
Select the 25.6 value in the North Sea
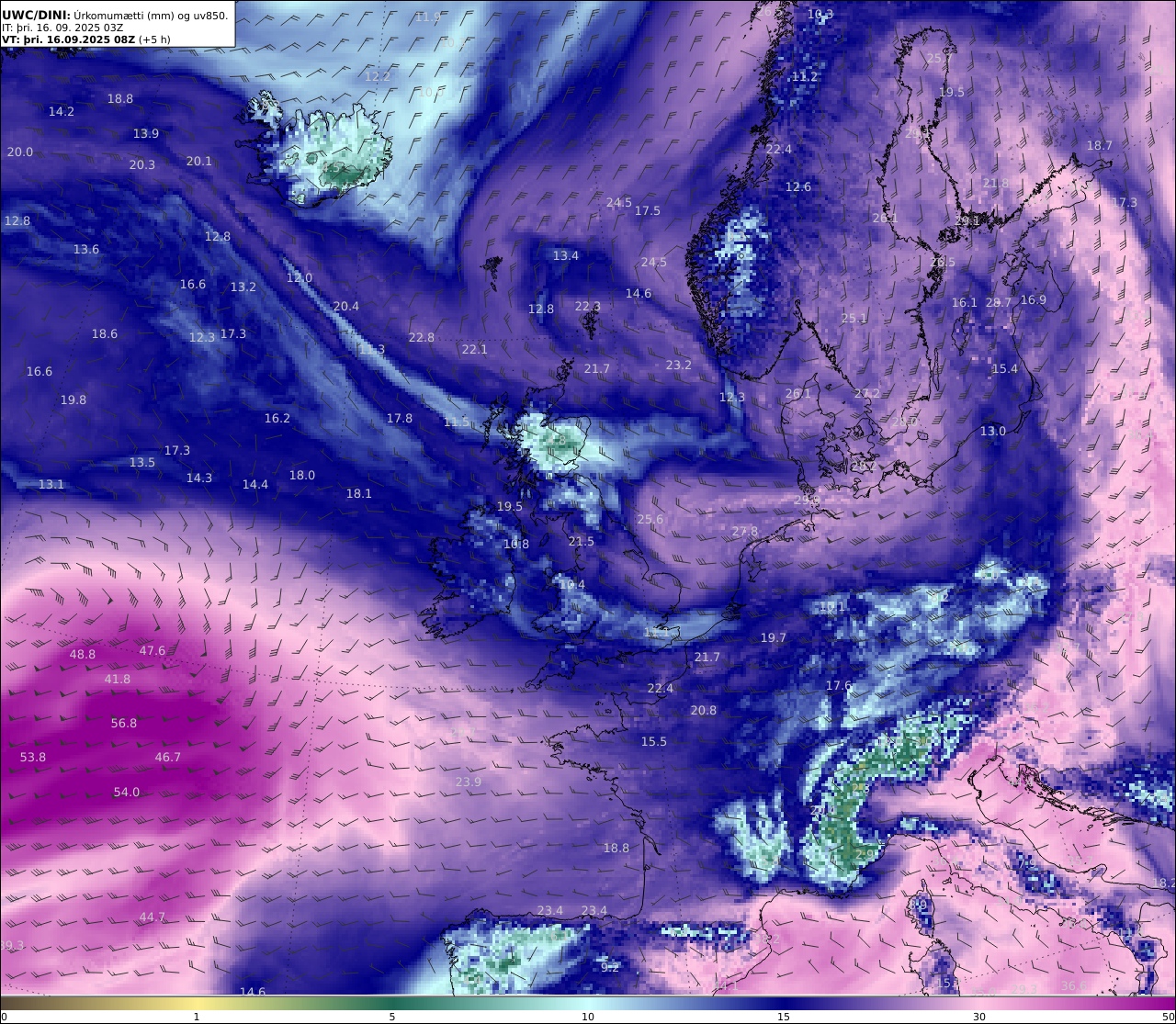[x=650, y=520]
